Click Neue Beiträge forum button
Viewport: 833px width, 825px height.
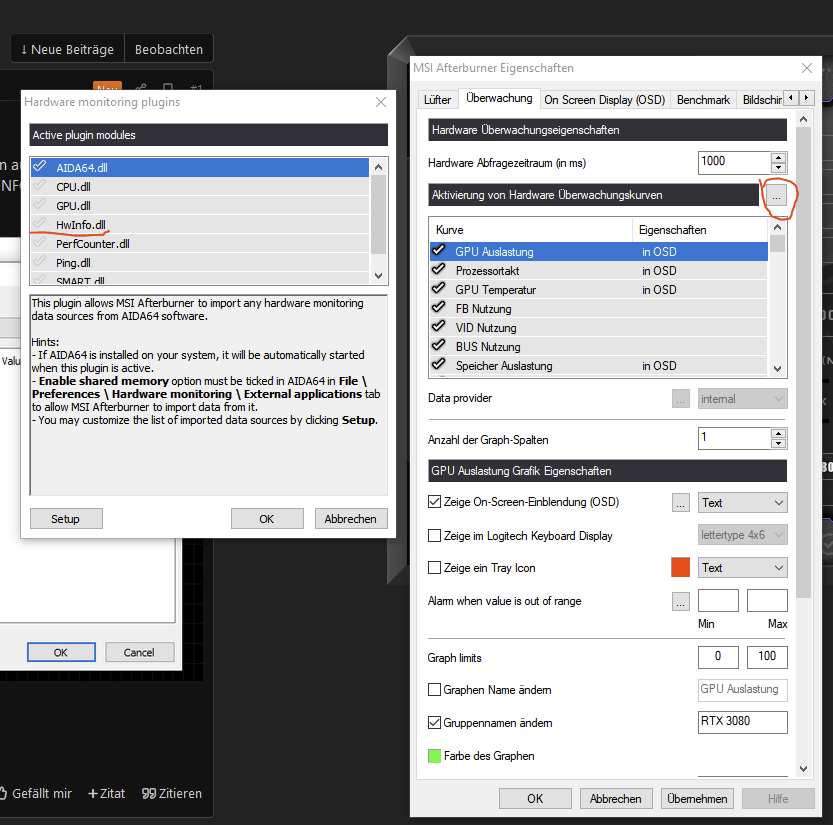coord(67,49)
